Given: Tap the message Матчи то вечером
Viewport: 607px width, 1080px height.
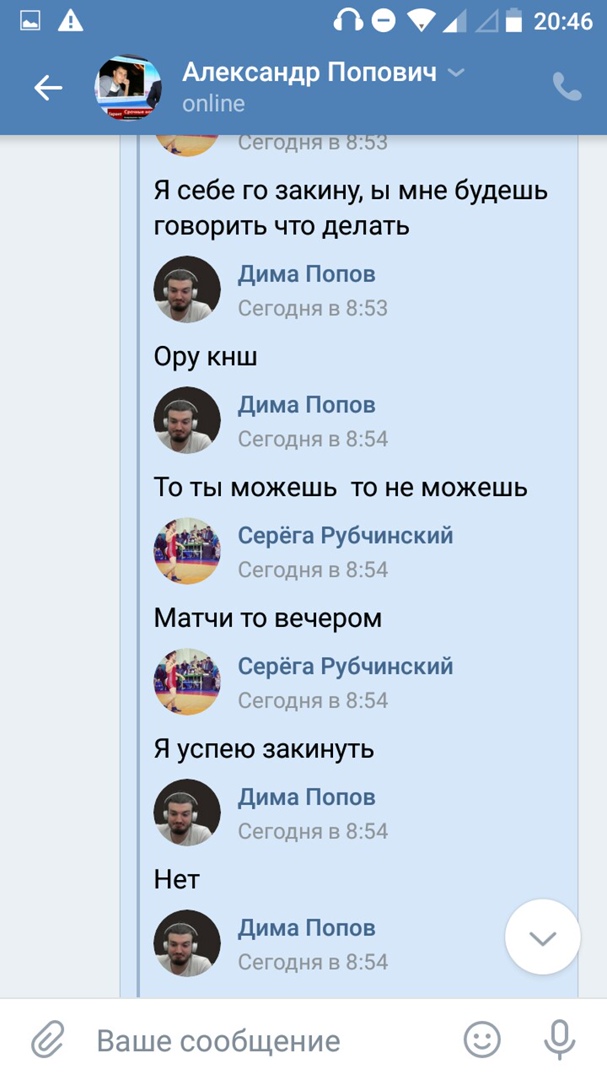Looking at the screenshot, I should 268,618.
